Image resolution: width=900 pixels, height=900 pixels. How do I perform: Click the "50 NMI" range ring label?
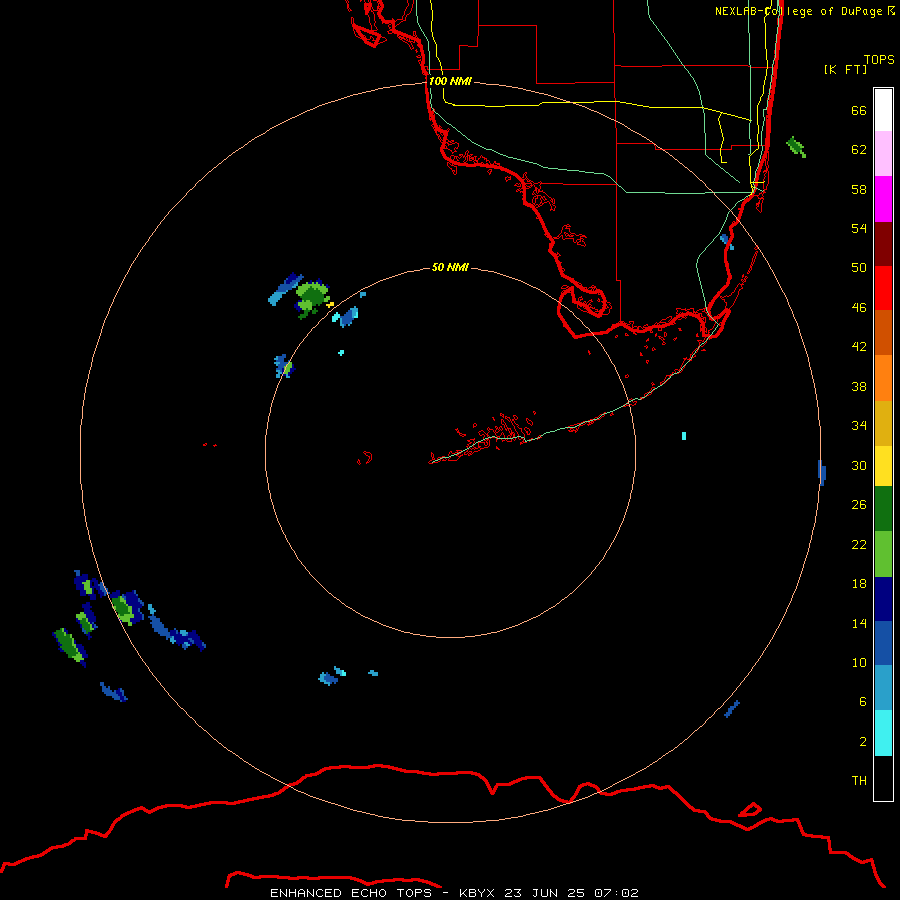[450, 267]
